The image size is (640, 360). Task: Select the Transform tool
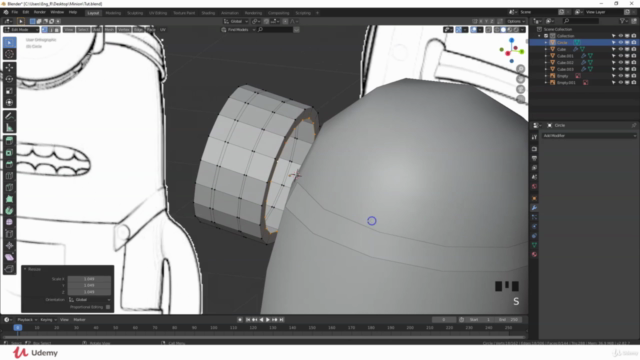[x=9, y=102]
